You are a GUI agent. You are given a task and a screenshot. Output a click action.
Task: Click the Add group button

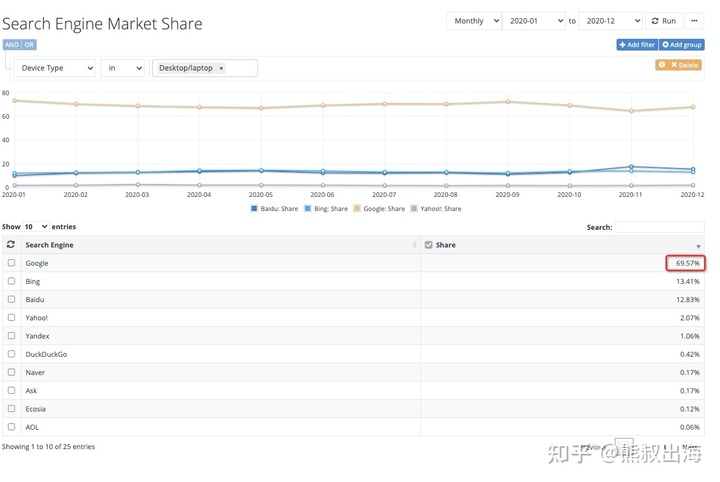[682, 45]
